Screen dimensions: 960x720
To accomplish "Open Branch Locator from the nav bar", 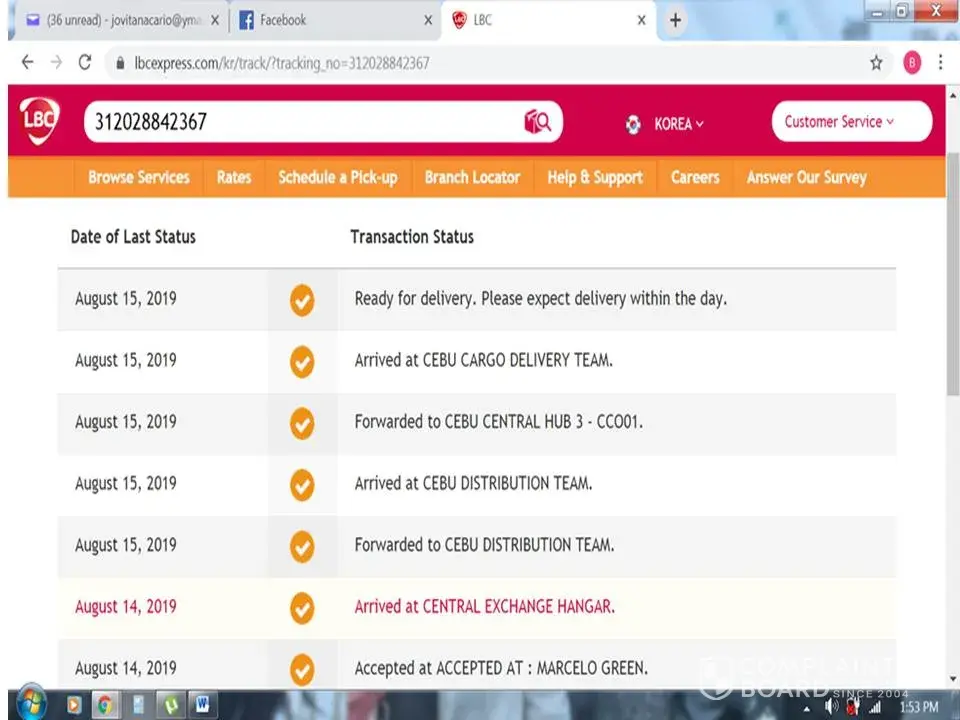I will pos(472,178).
